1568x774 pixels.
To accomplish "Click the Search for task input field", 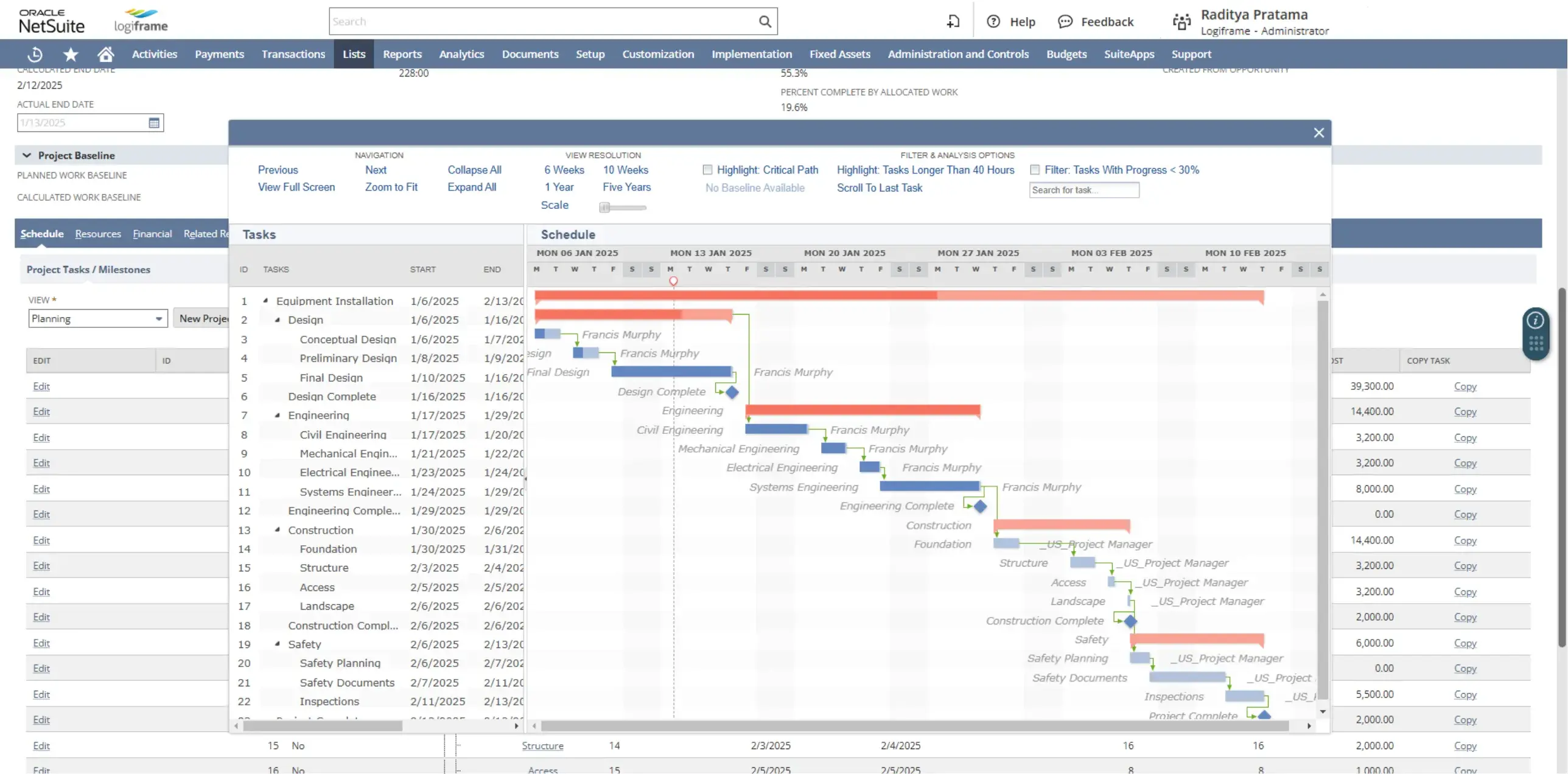I will tap(1083, 190).
